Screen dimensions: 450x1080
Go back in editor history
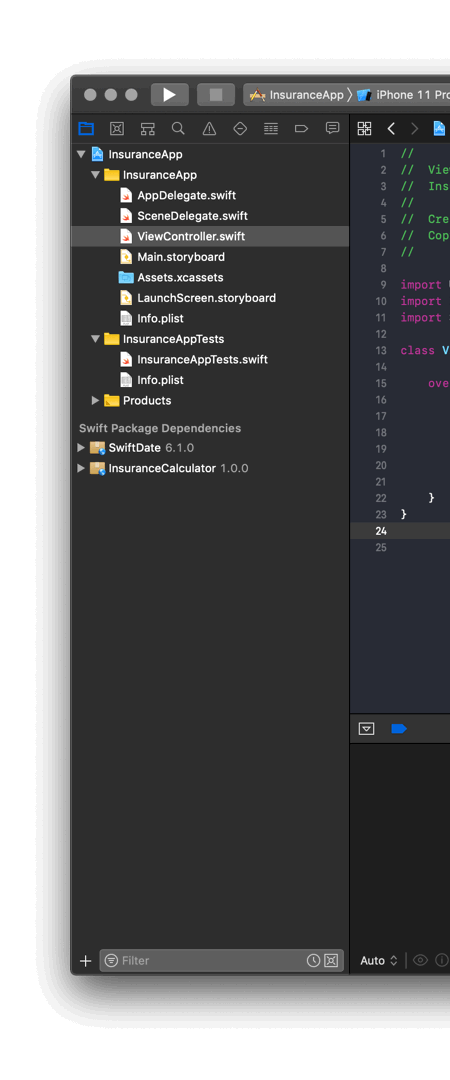pos(391,128)
